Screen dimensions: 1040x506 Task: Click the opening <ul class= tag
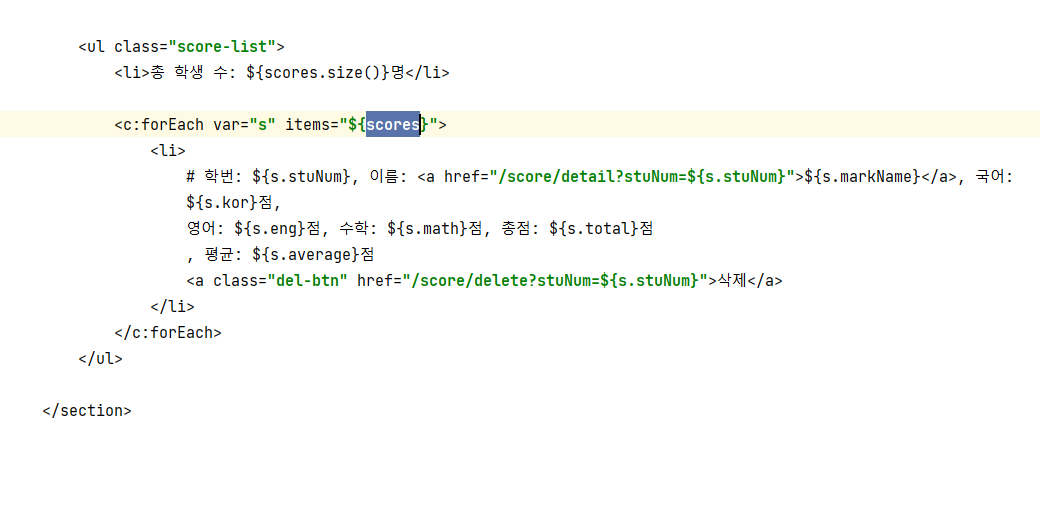(123, 46)
